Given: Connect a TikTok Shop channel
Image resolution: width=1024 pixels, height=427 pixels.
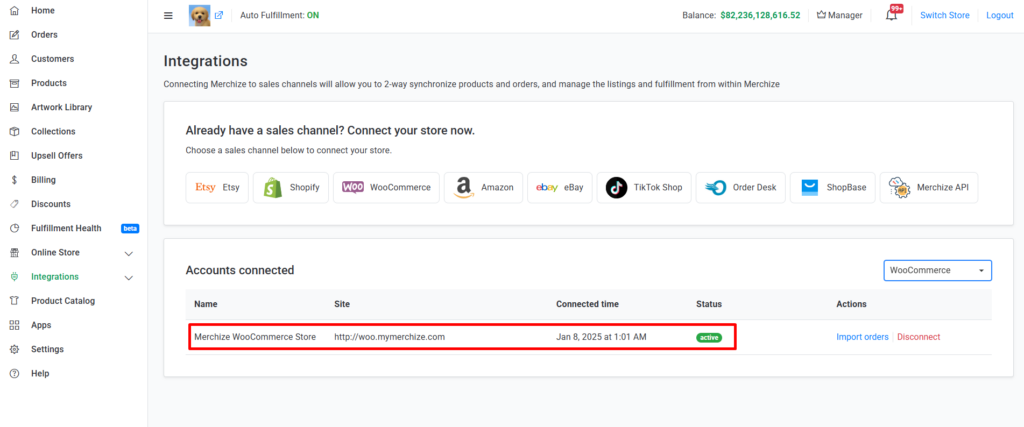Looking at the screenshot, I should click(644, 187).
